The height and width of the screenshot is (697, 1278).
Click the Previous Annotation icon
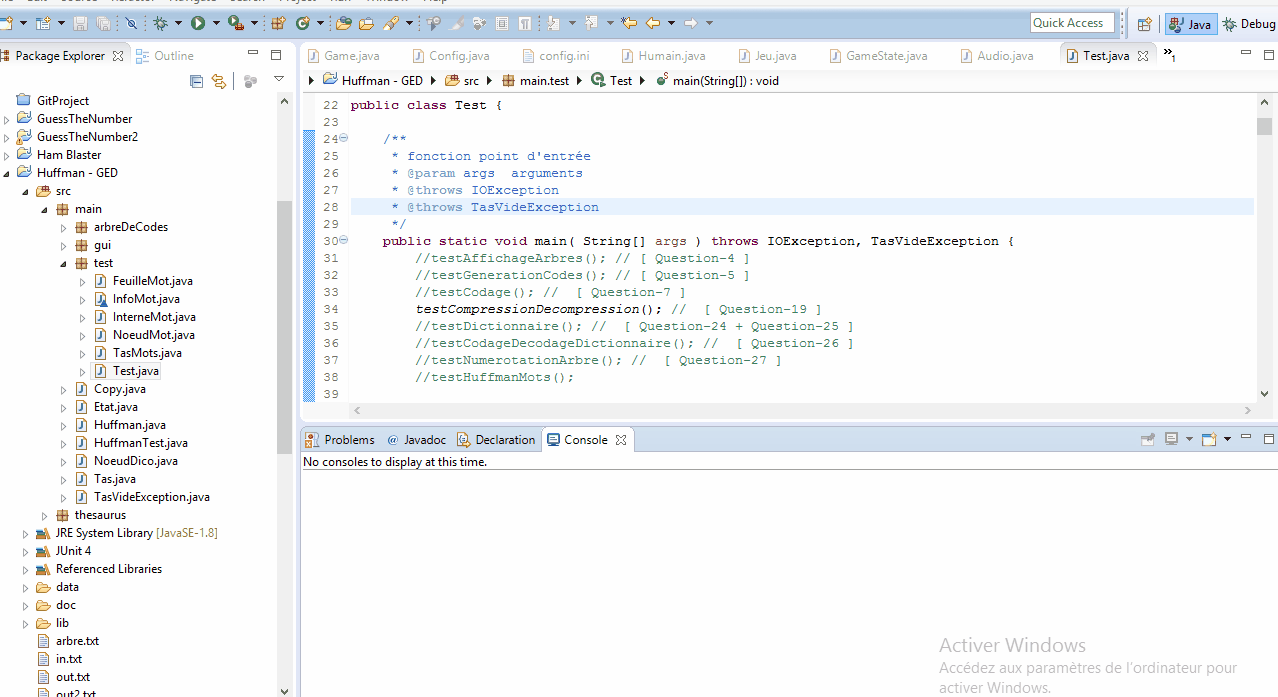click(590, 22)
